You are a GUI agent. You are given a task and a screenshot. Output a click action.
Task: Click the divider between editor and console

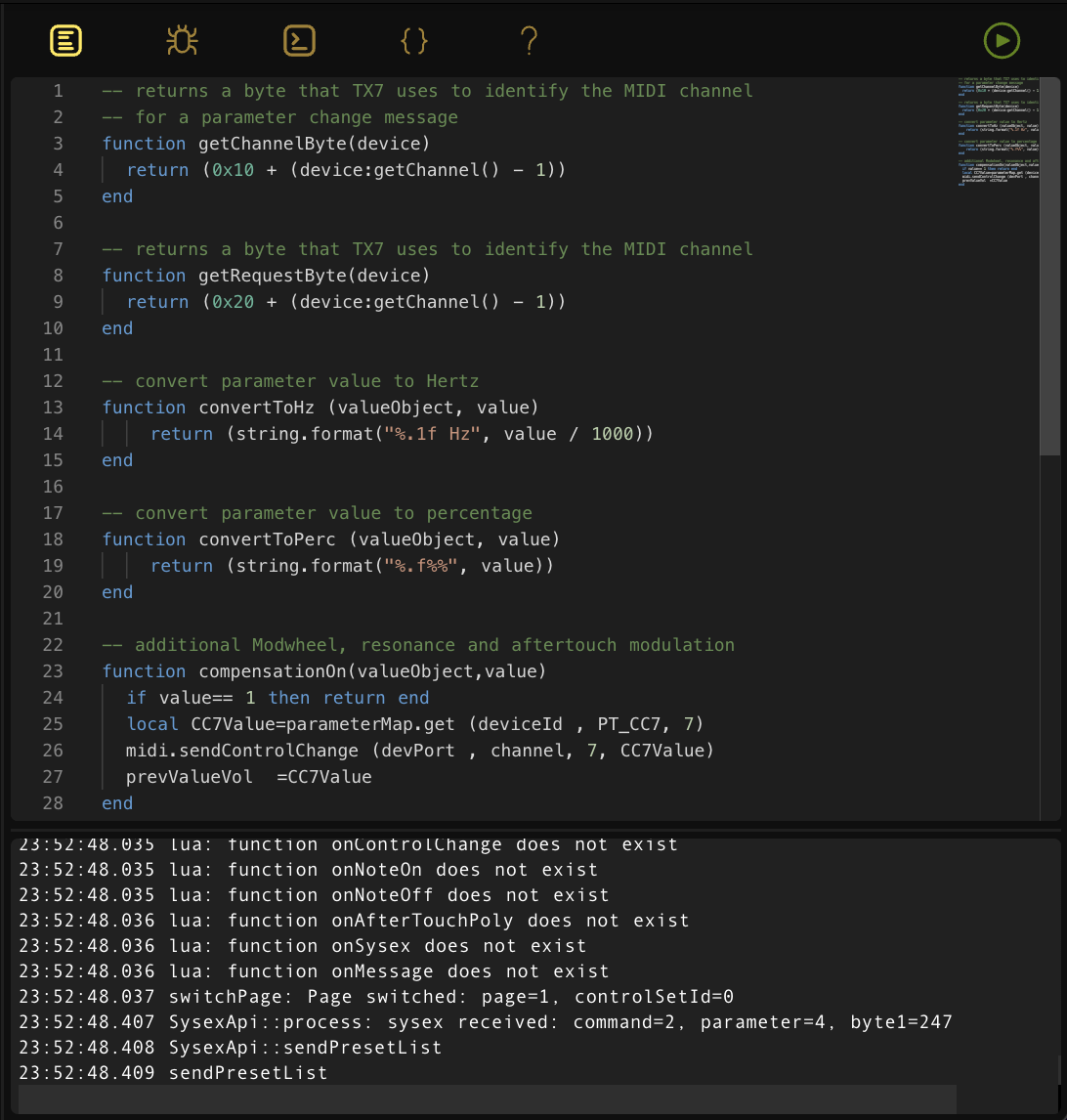coord(533,829)
